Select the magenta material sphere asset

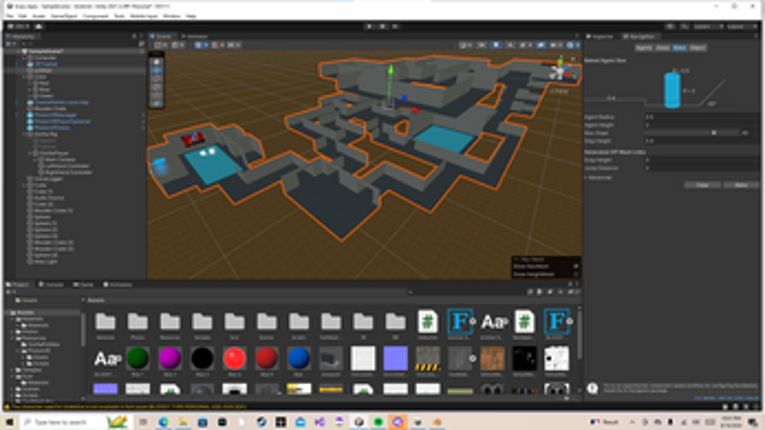coord(170,359)
